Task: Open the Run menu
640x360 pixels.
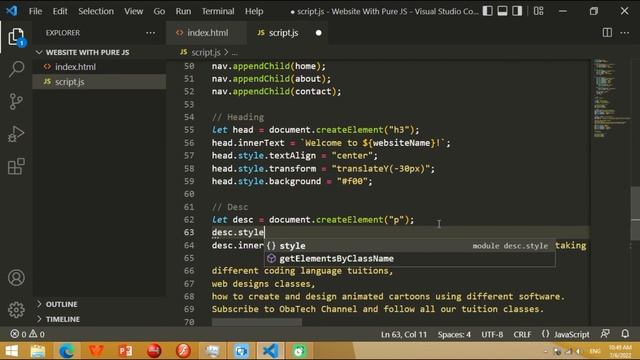Action: coord(183,11)
